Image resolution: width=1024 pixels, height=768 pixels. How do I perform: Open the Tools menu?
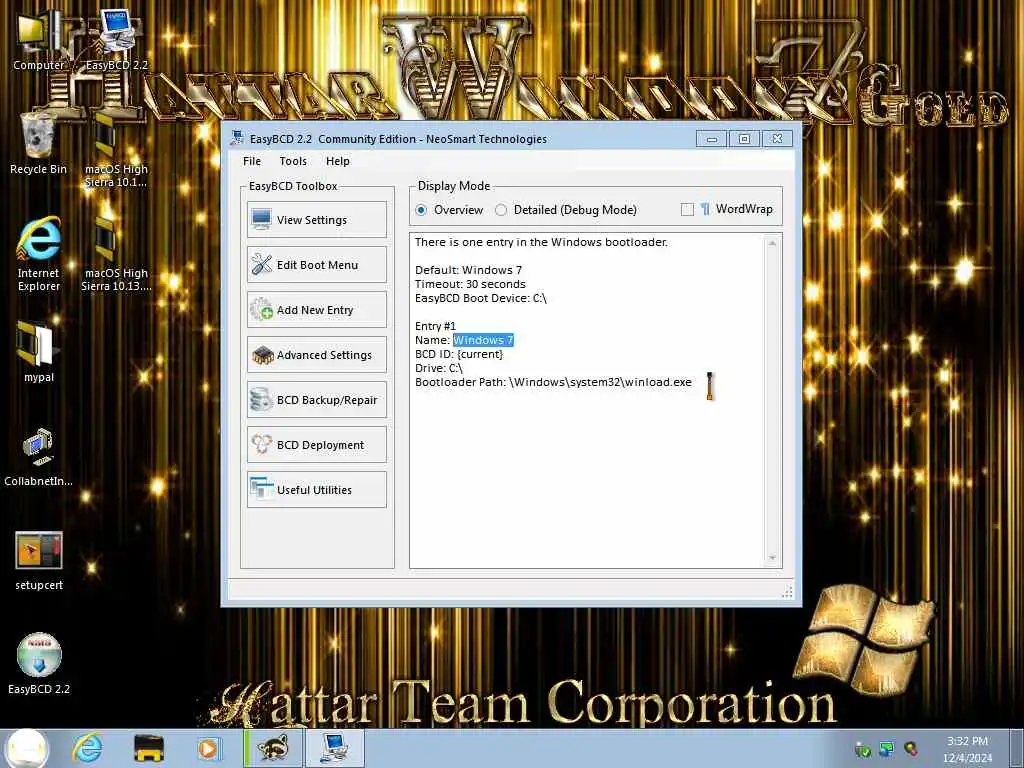tap(293, 161)
